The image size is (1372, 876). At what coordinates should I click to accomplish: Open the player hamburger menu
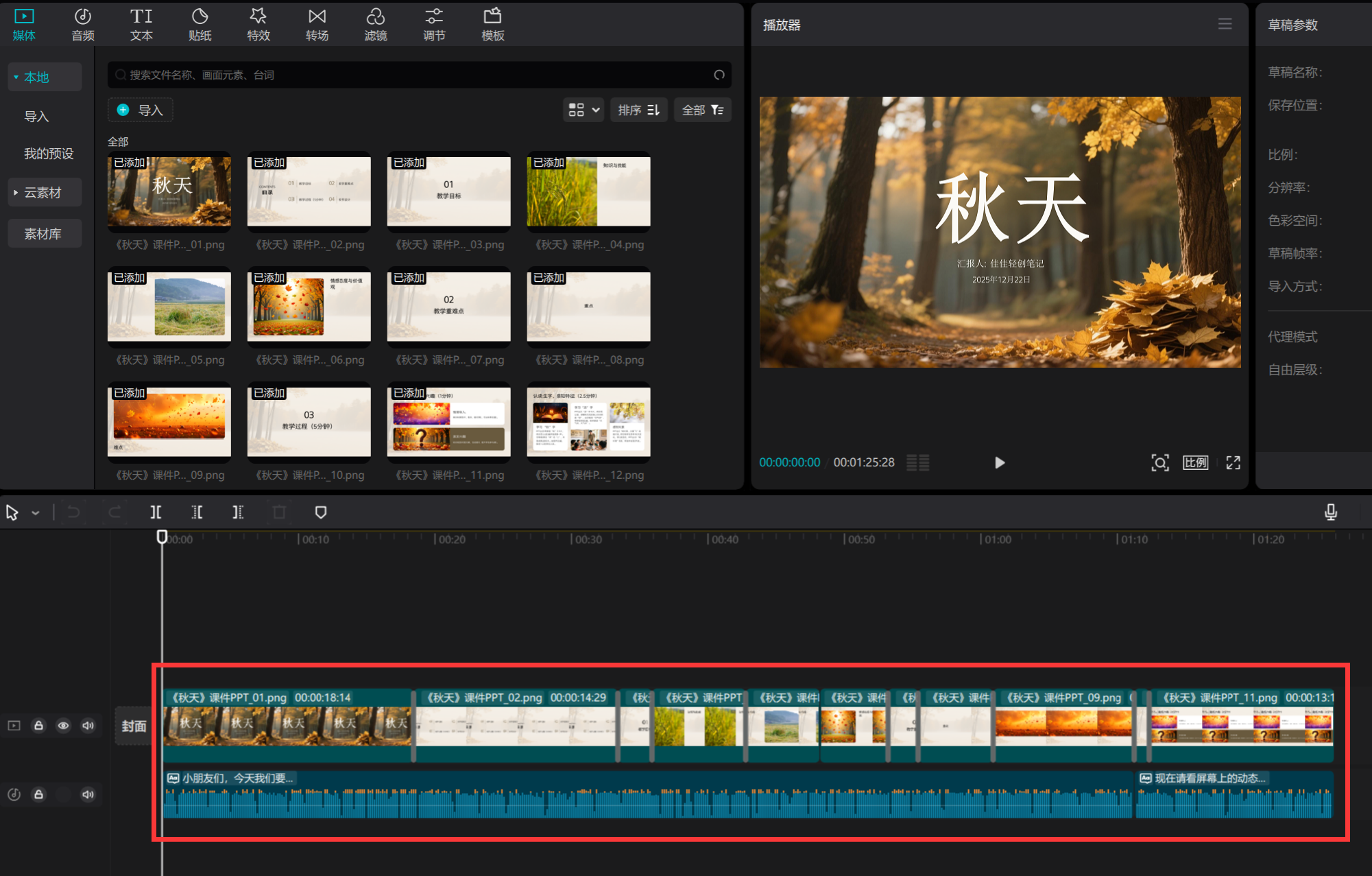point(1225,25)
